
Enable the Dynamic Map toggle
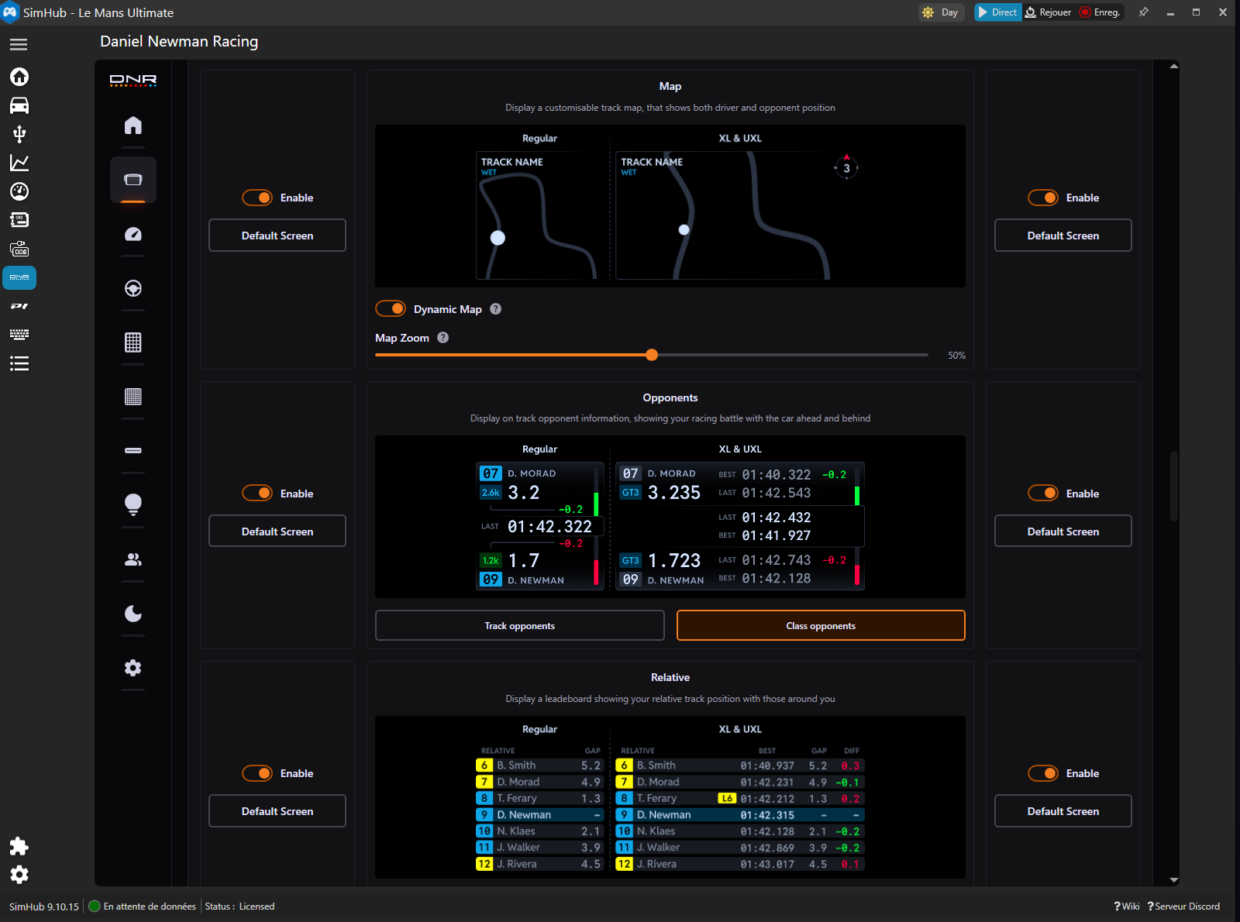[x=390, y=309]
